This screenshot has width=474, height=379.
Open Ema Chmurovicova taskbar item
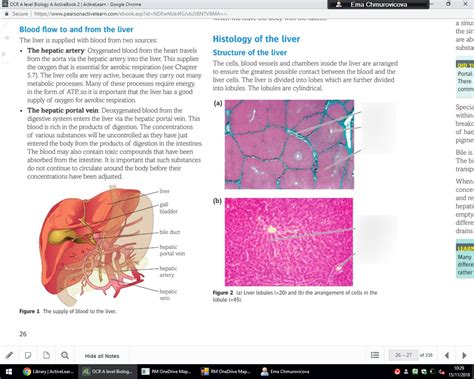pos(285,372)
